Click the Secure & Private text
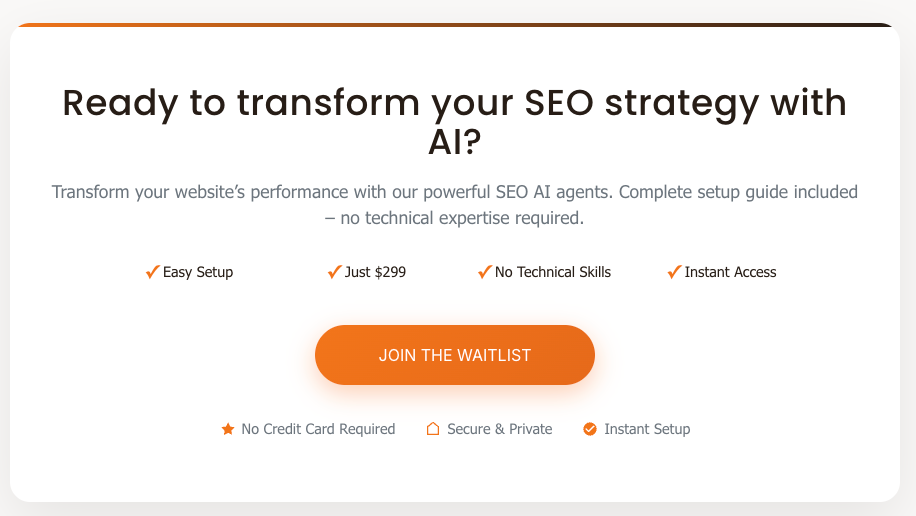 tap(499, 429)
